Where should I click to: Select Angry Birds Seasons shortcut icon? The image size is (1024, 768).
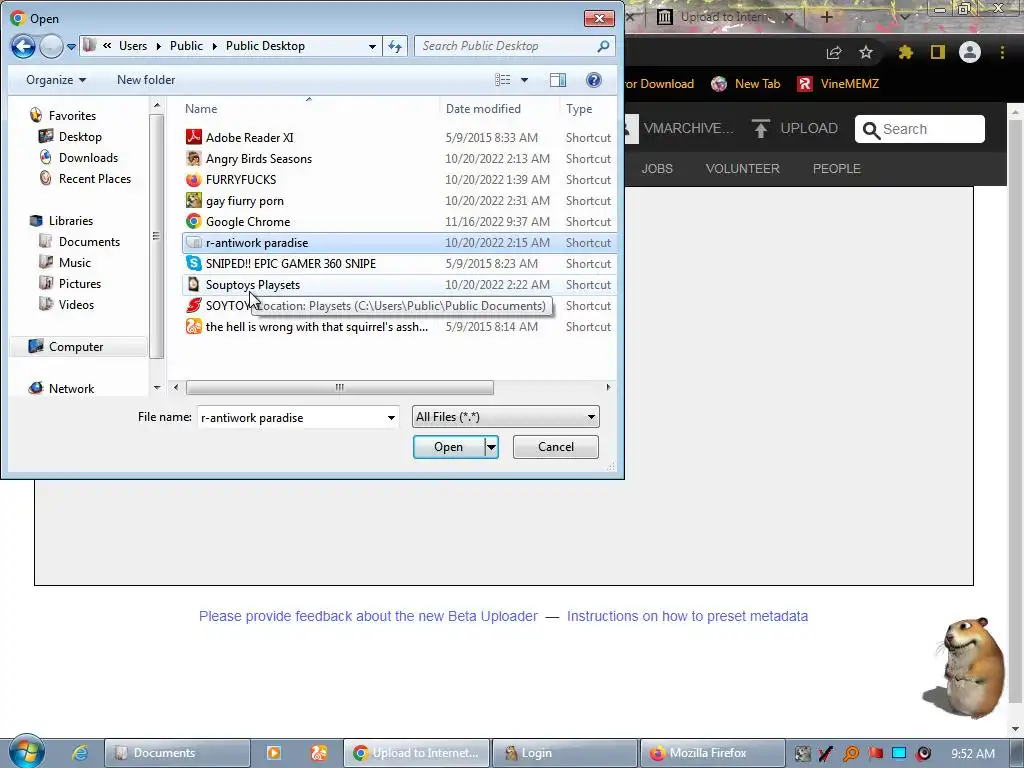pos(193,158)
